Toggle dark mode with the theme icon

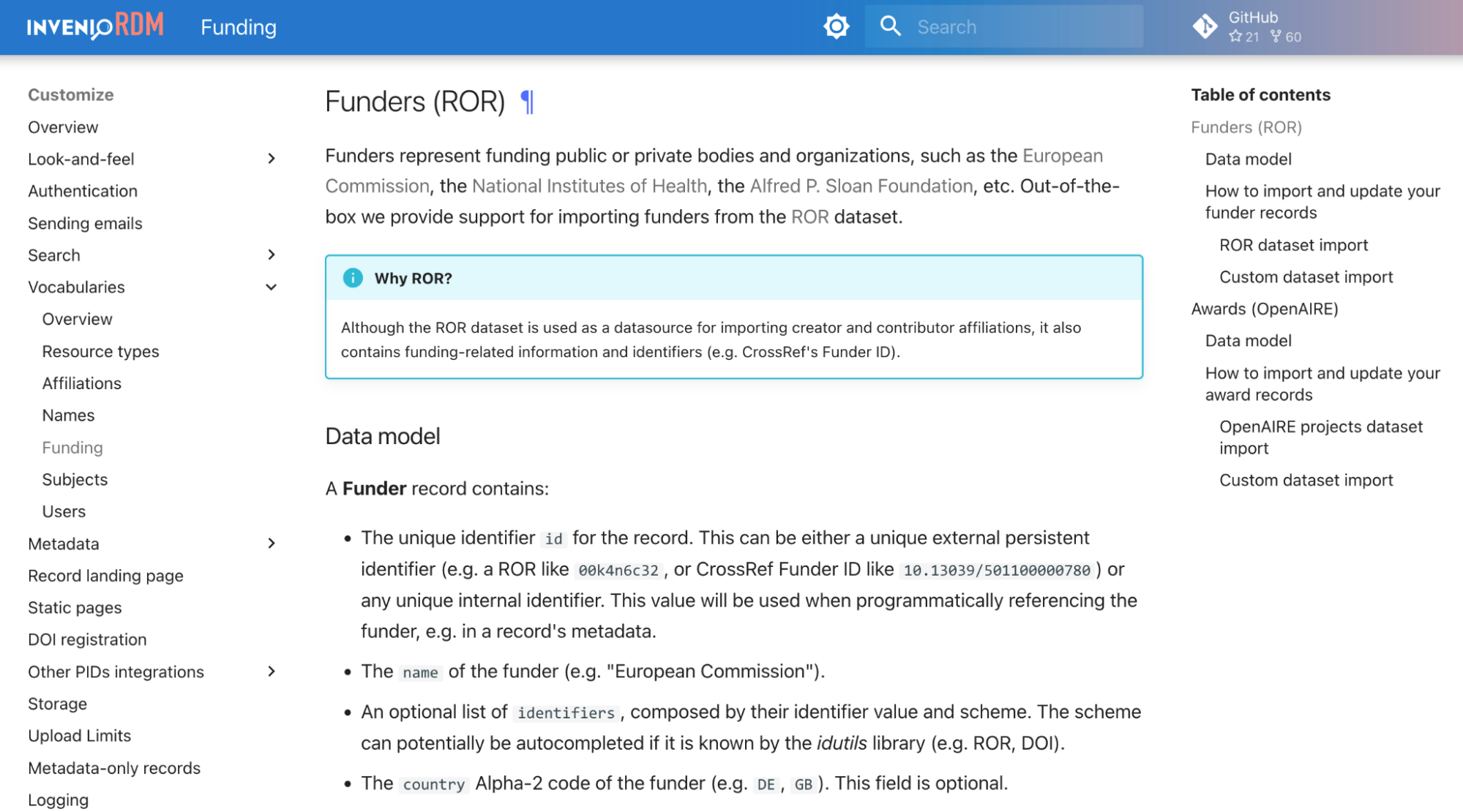tap(836, 27)
